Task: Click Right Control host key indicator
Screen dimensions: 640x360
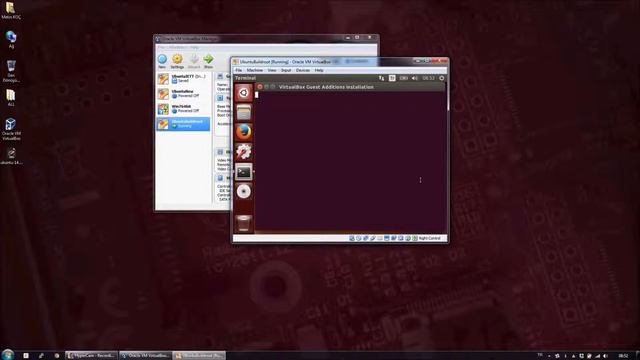Action: point(429,238)
